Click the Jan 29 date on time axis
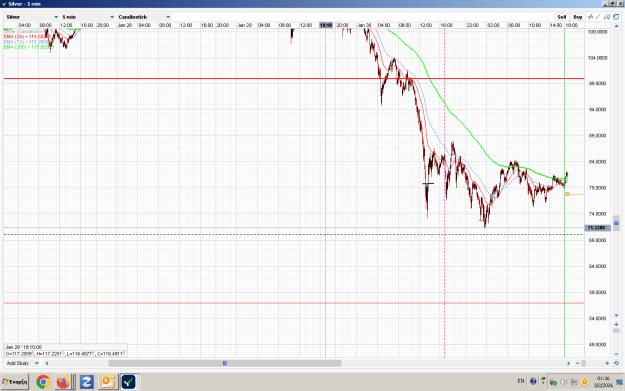Image resolution: width=625 pixels, height=391 pixels. tap(244, 25)
